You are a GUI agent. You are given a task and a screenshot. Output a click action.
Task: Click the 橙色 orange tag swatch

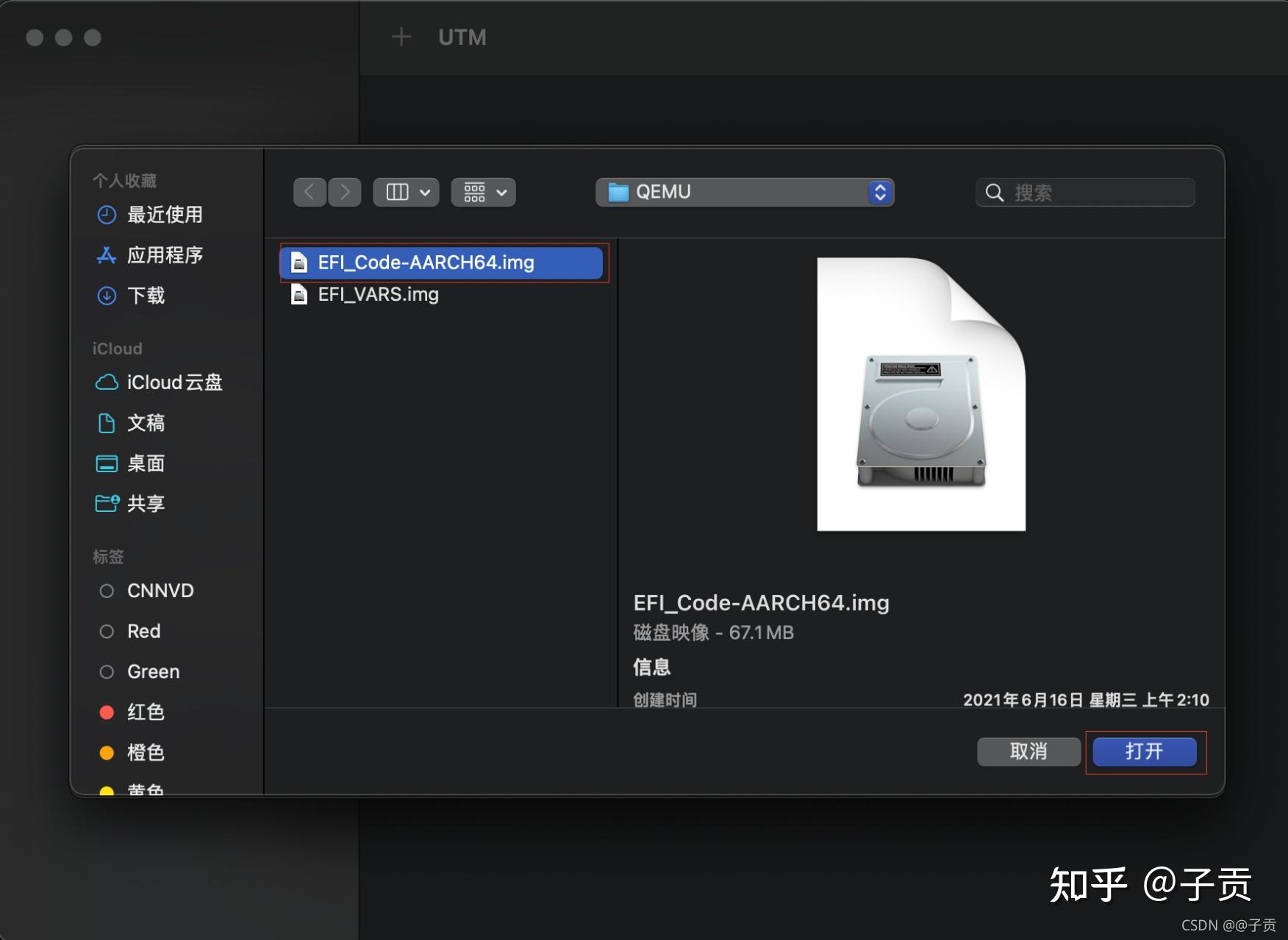click(107, 752)
